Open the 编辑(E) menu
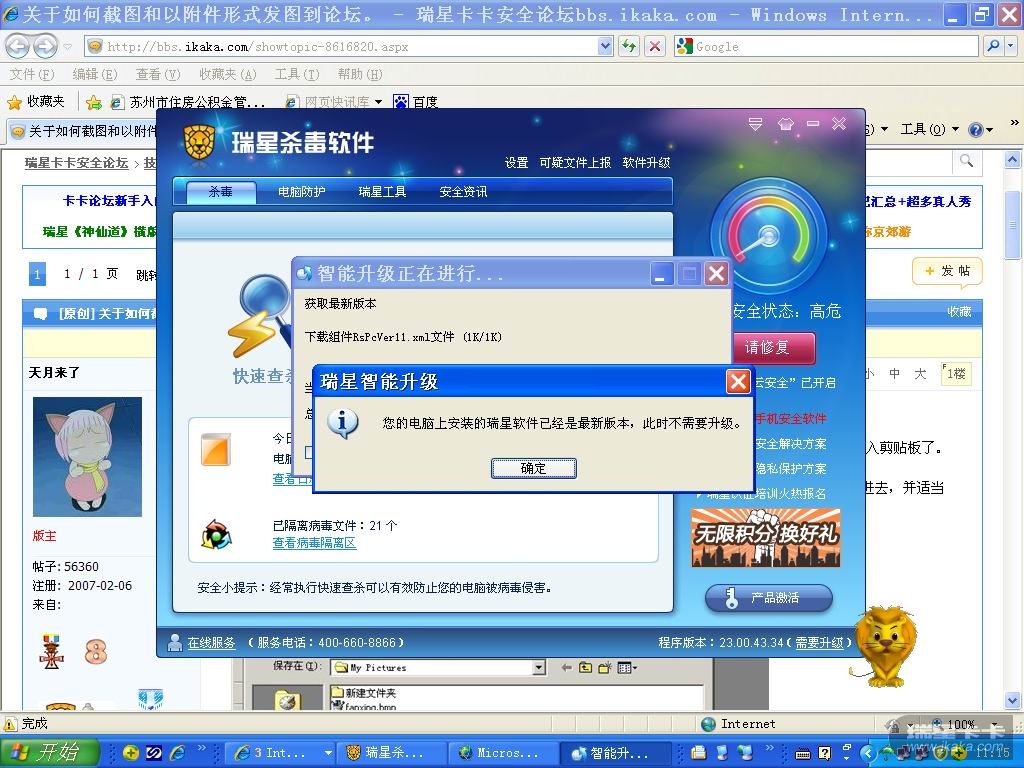The width and height of the screenshot is (1024, 768). click(94, 74)
